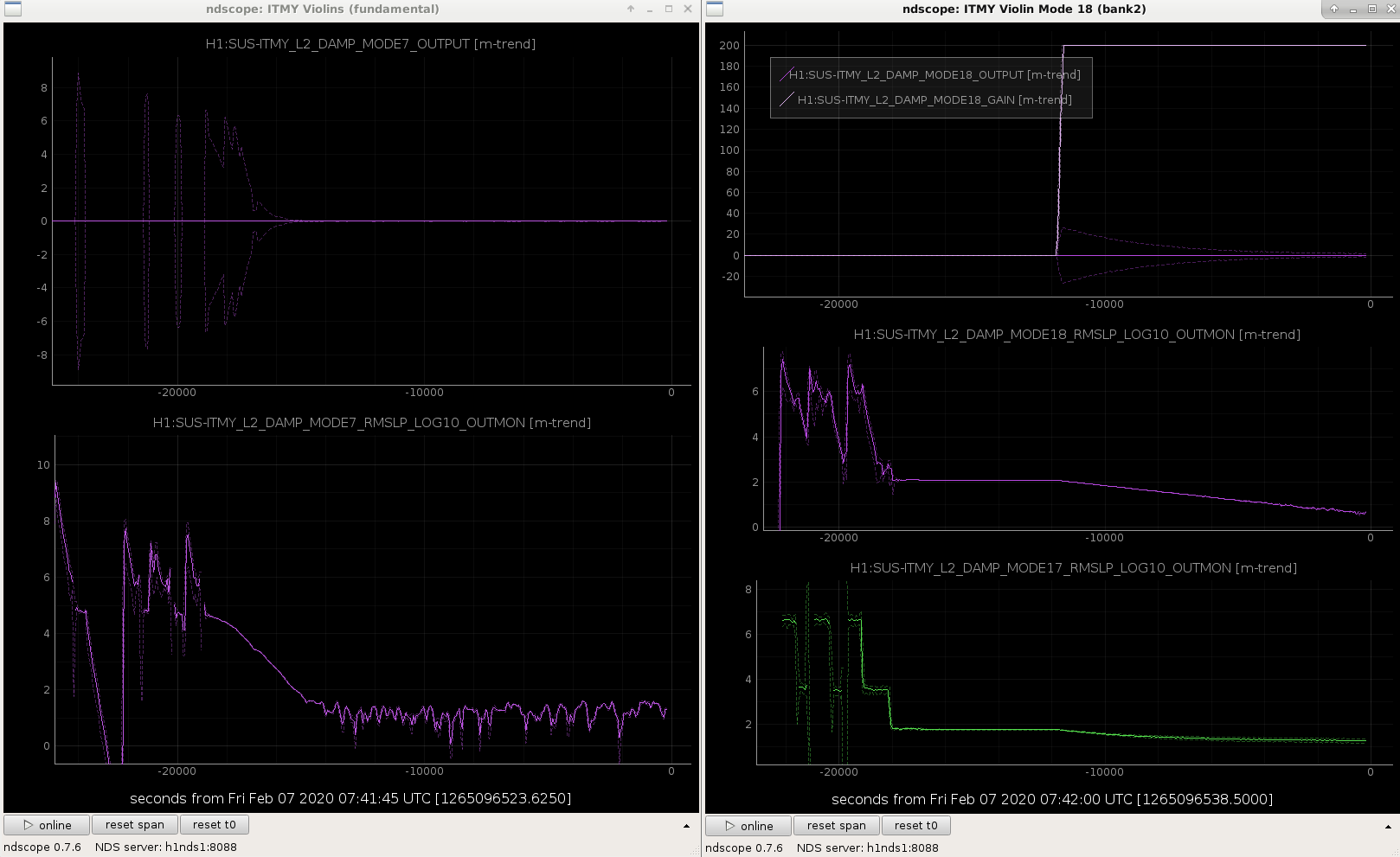
Task: Open left window menu icon in title bar
Action: click(12, 10)
